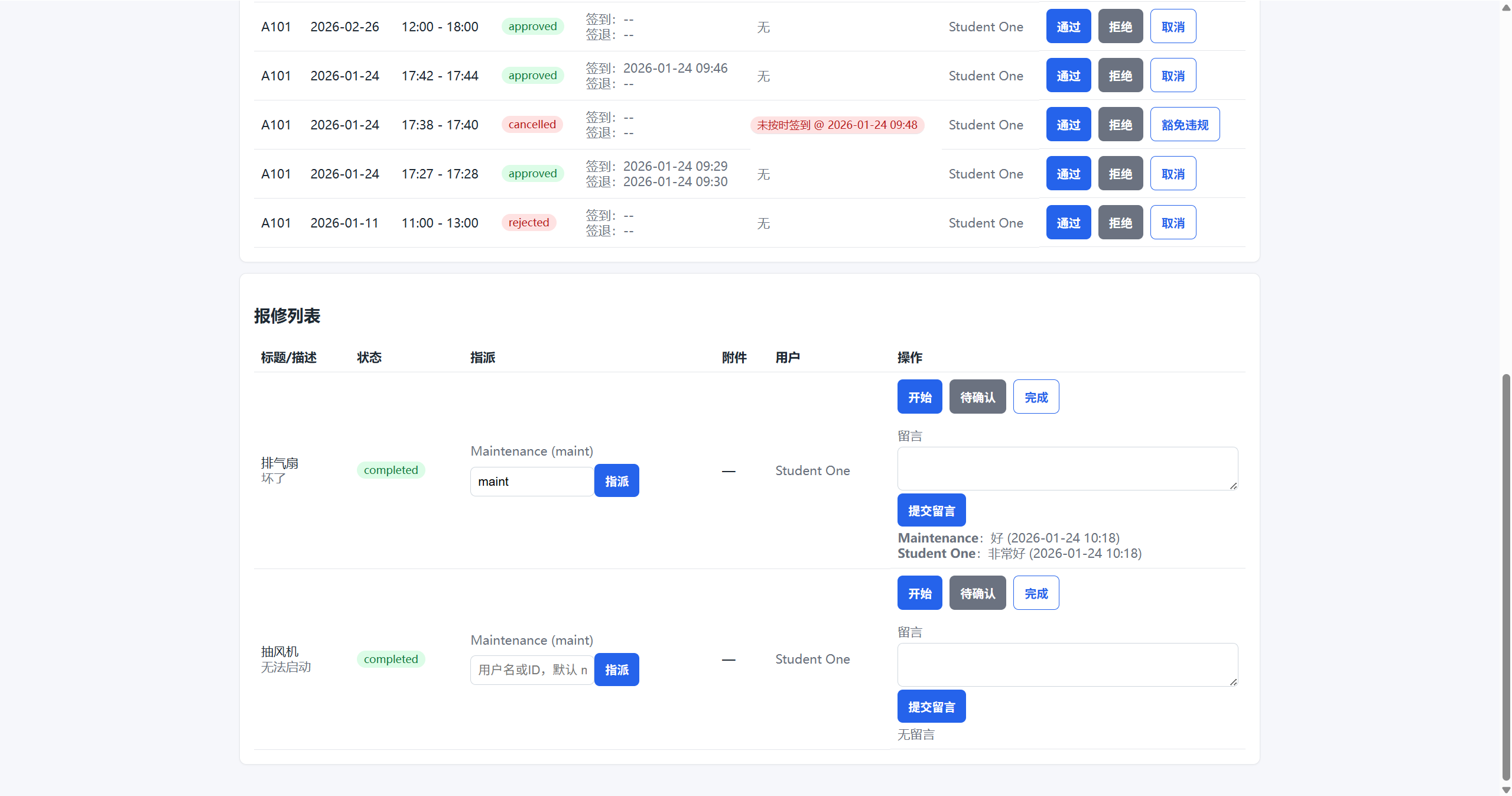
Task: Mark the 抽风机 repair as 完成
Action: 1035,593
